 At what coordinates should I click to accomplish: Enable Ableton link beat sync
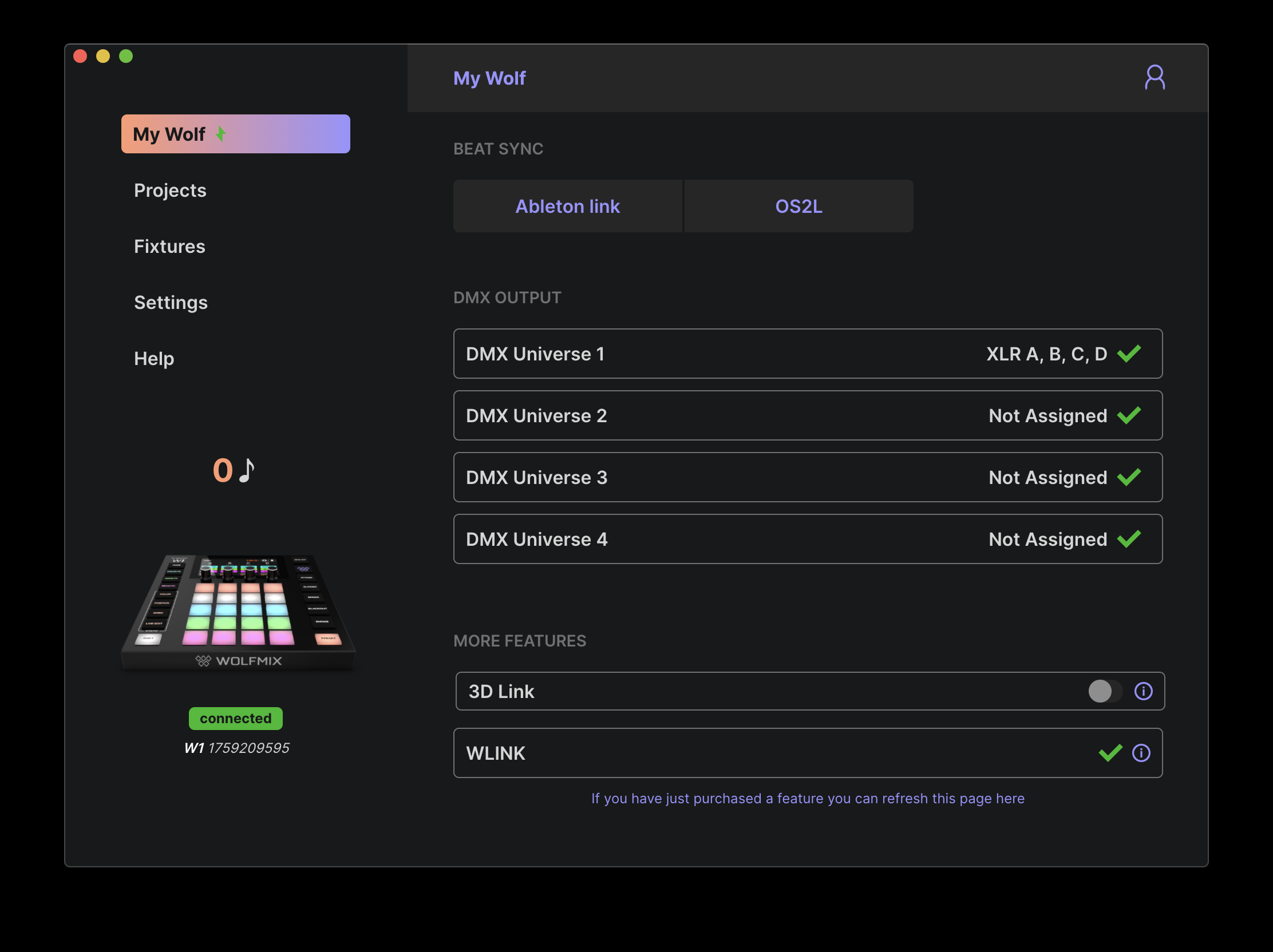pos(567,206)
